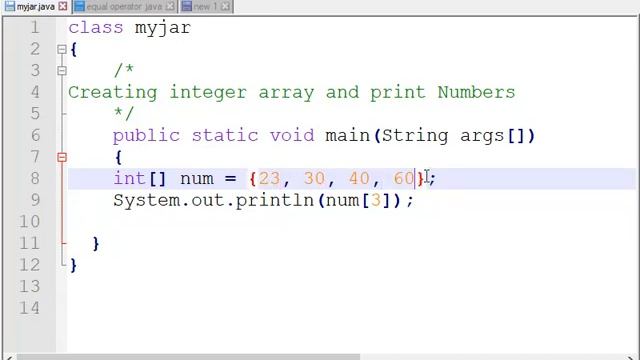Screen dimensions: 640x360
Task: Click the 'static' keyword
Action: 225,136
